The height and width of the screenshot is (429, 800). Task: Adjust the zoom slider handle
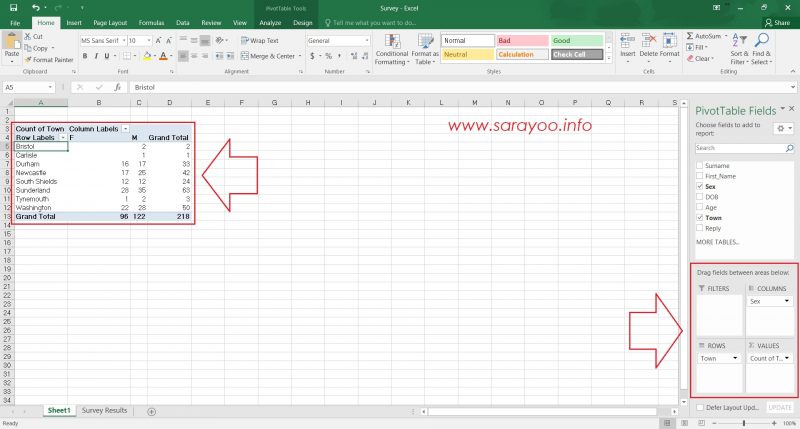(744, 423)
